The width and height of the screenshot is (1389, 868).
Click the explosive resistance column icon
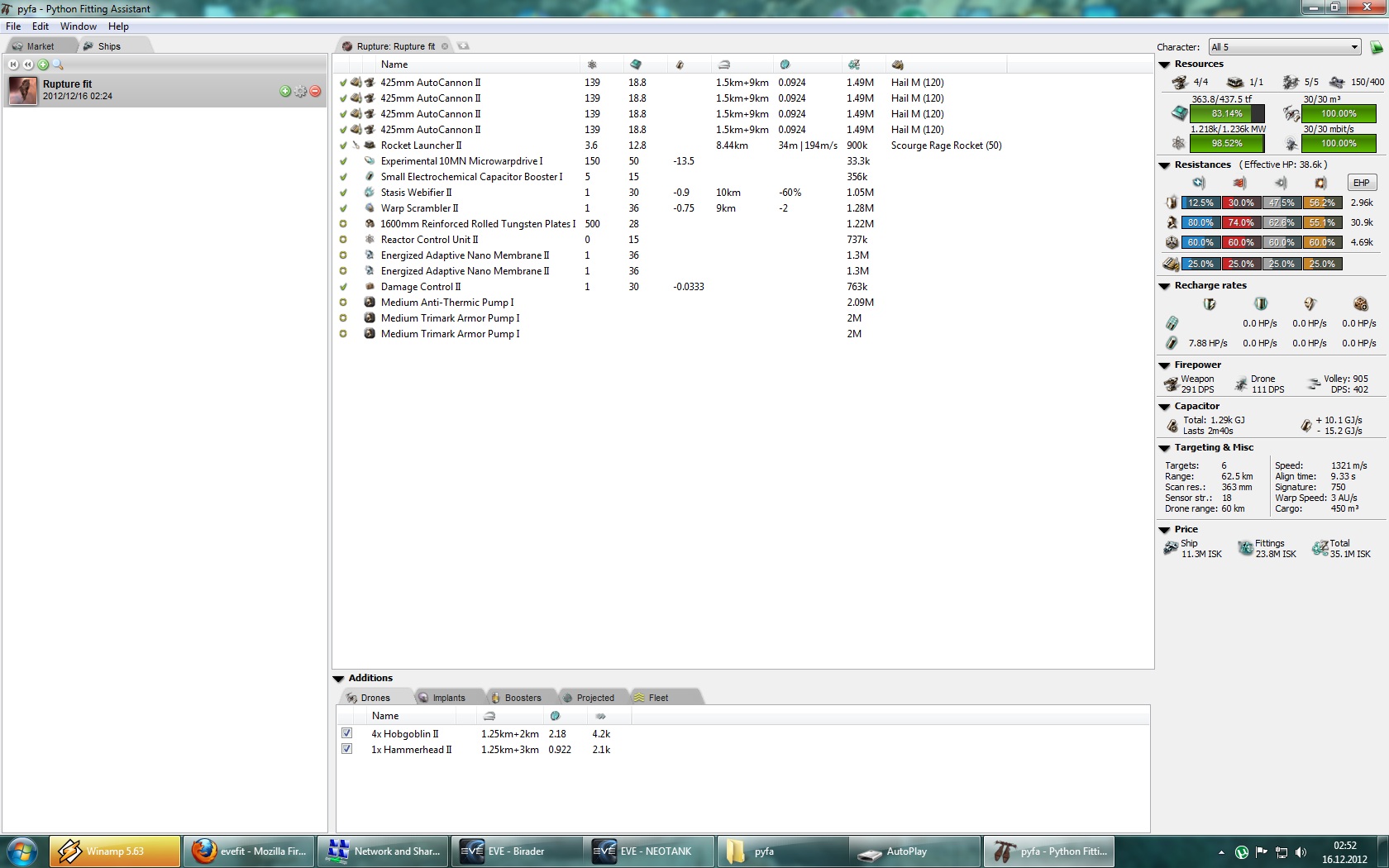click(x=1320, y=183)
